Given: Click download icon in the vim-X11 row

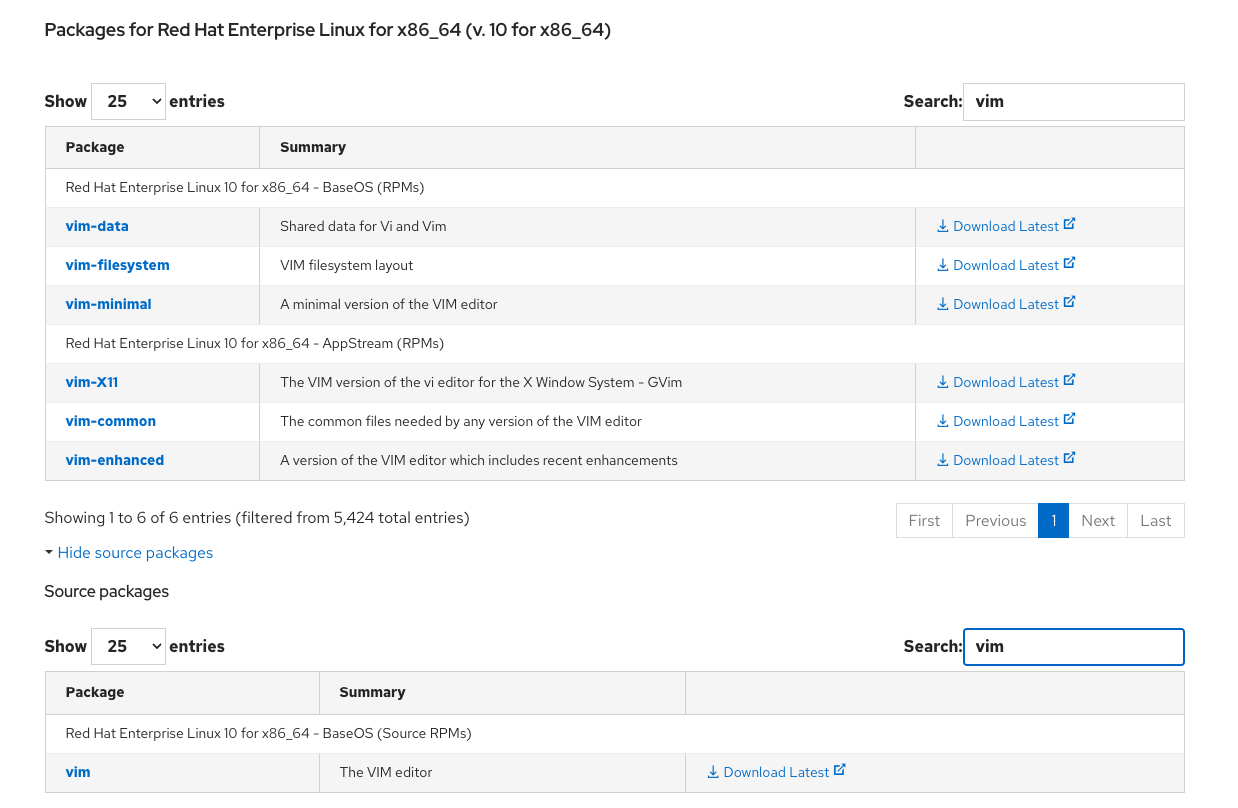Looking at the screenshot, I should click(942, 382).
